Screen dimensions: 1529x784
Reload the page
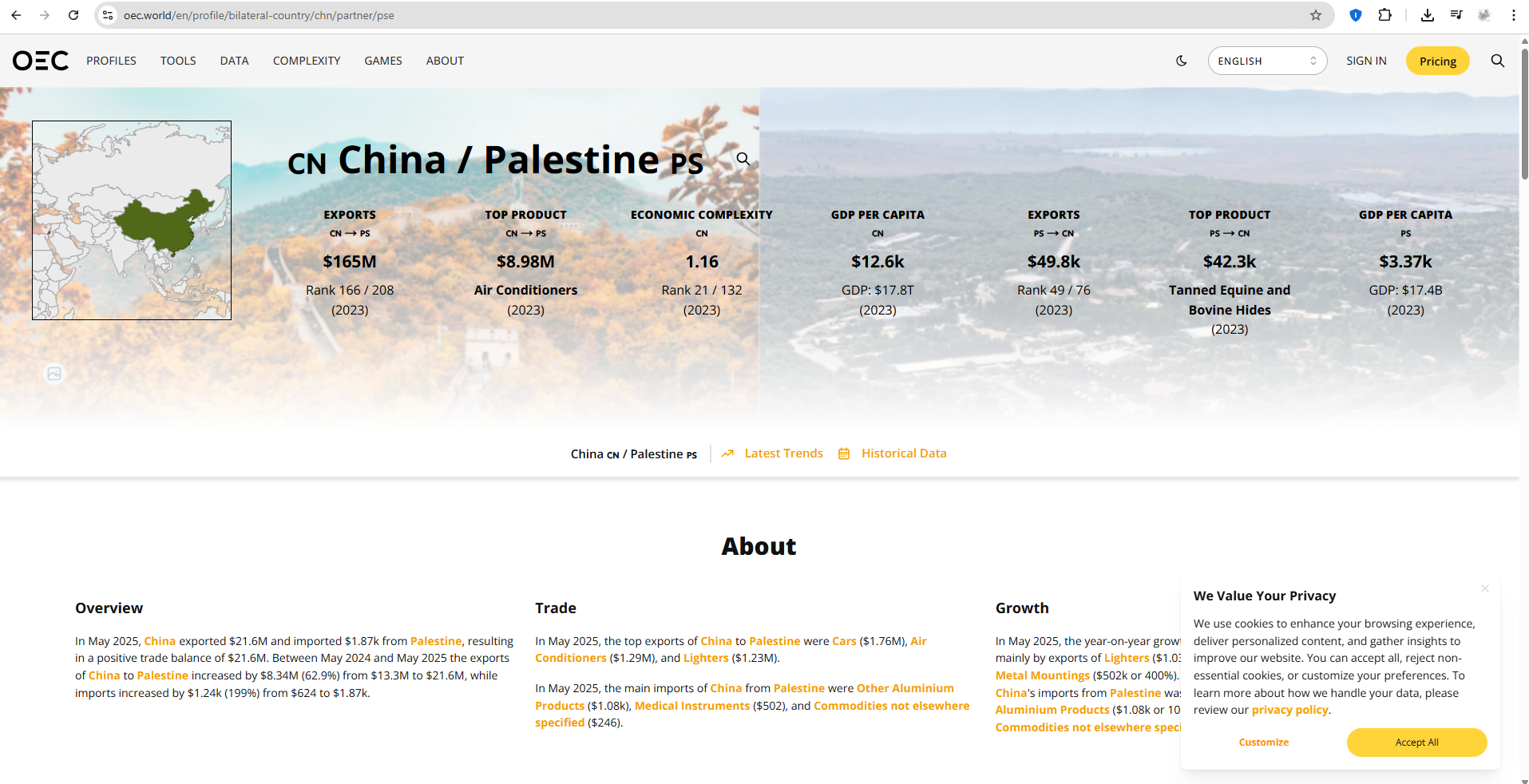pyautogui.click(x=73, y=15)
